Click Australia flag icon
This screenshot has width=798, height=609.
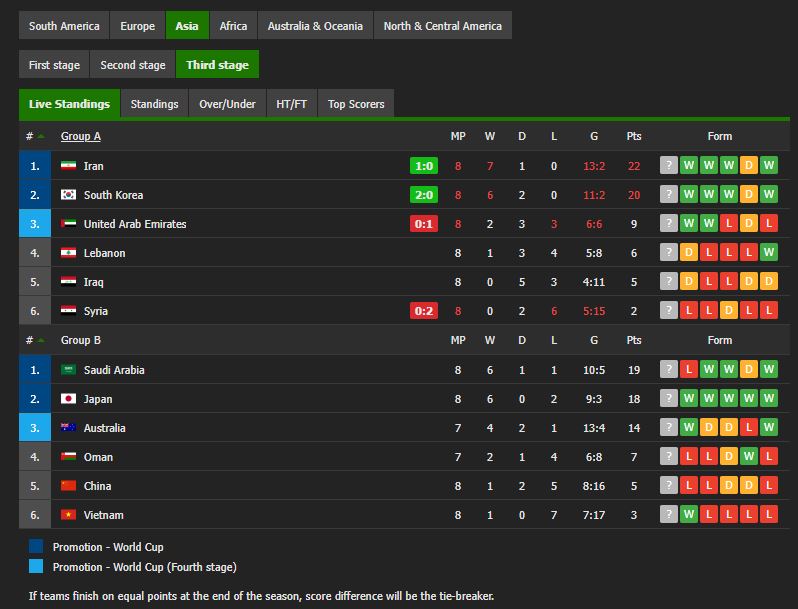pyautogui.click(x=68, y=427)
